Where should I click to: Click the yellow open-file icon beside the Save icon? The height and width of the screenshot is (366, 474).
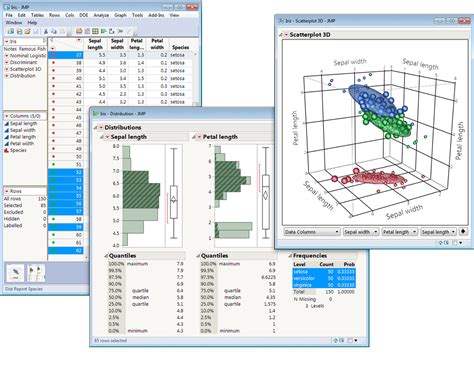point(27,31)
